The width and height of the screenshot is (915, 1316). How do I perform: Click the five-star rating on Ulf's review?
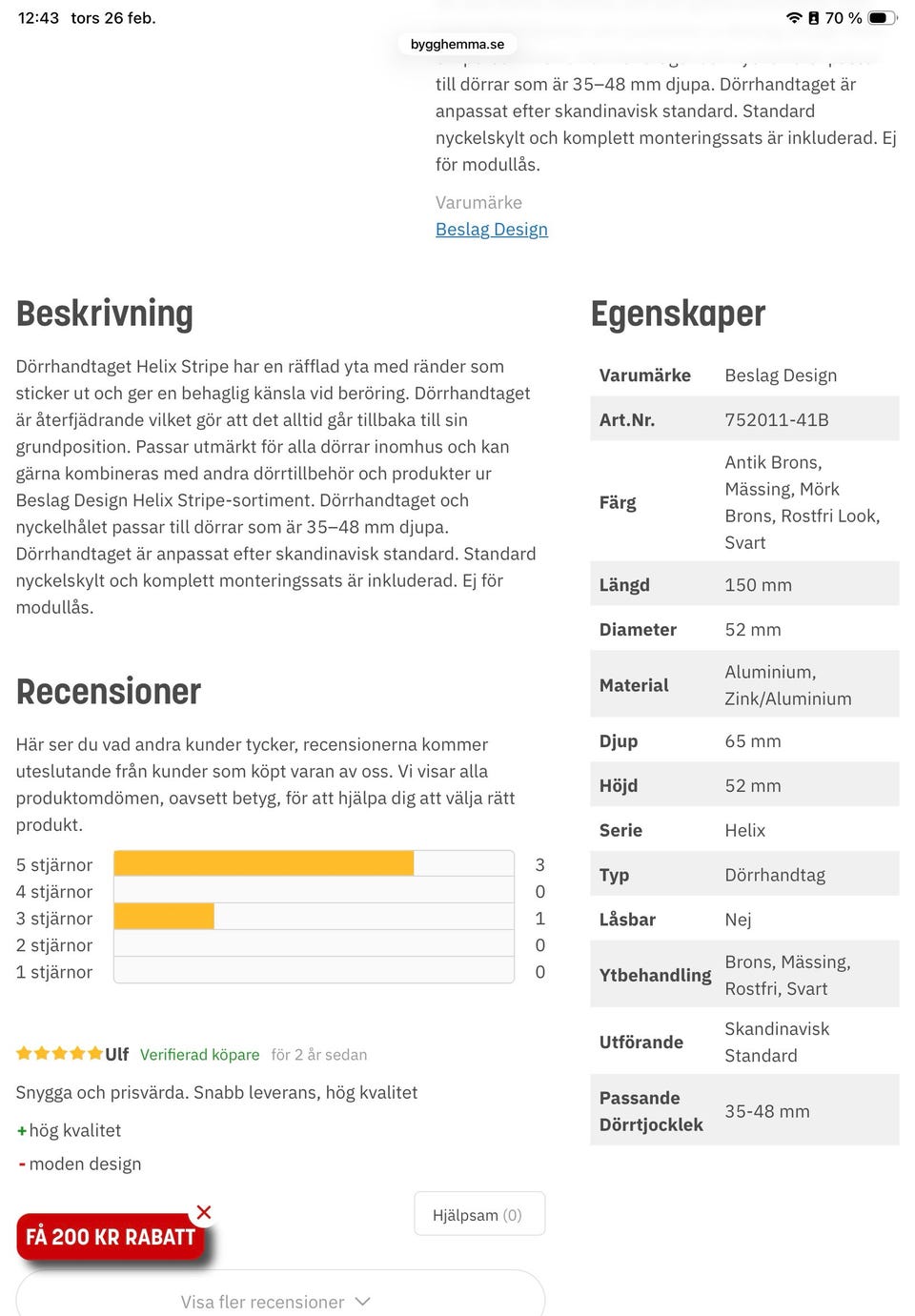59,1054
